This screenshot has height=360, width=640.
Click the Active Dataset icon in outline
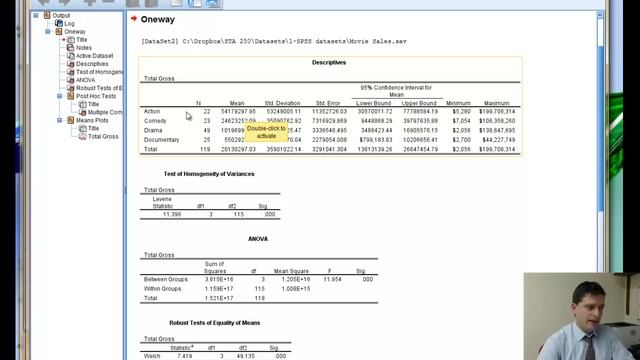click(71, 56)
